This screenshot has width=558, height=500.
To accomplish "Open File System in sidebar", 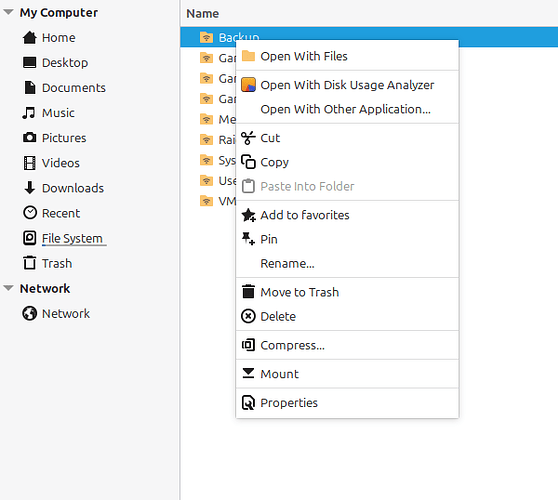I will click(x=72, y=238).
